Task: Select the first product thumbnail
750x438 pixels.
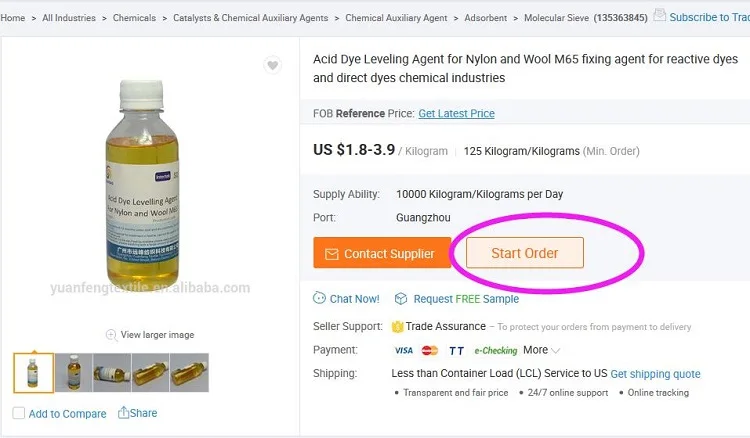Action: pos(34,372)
